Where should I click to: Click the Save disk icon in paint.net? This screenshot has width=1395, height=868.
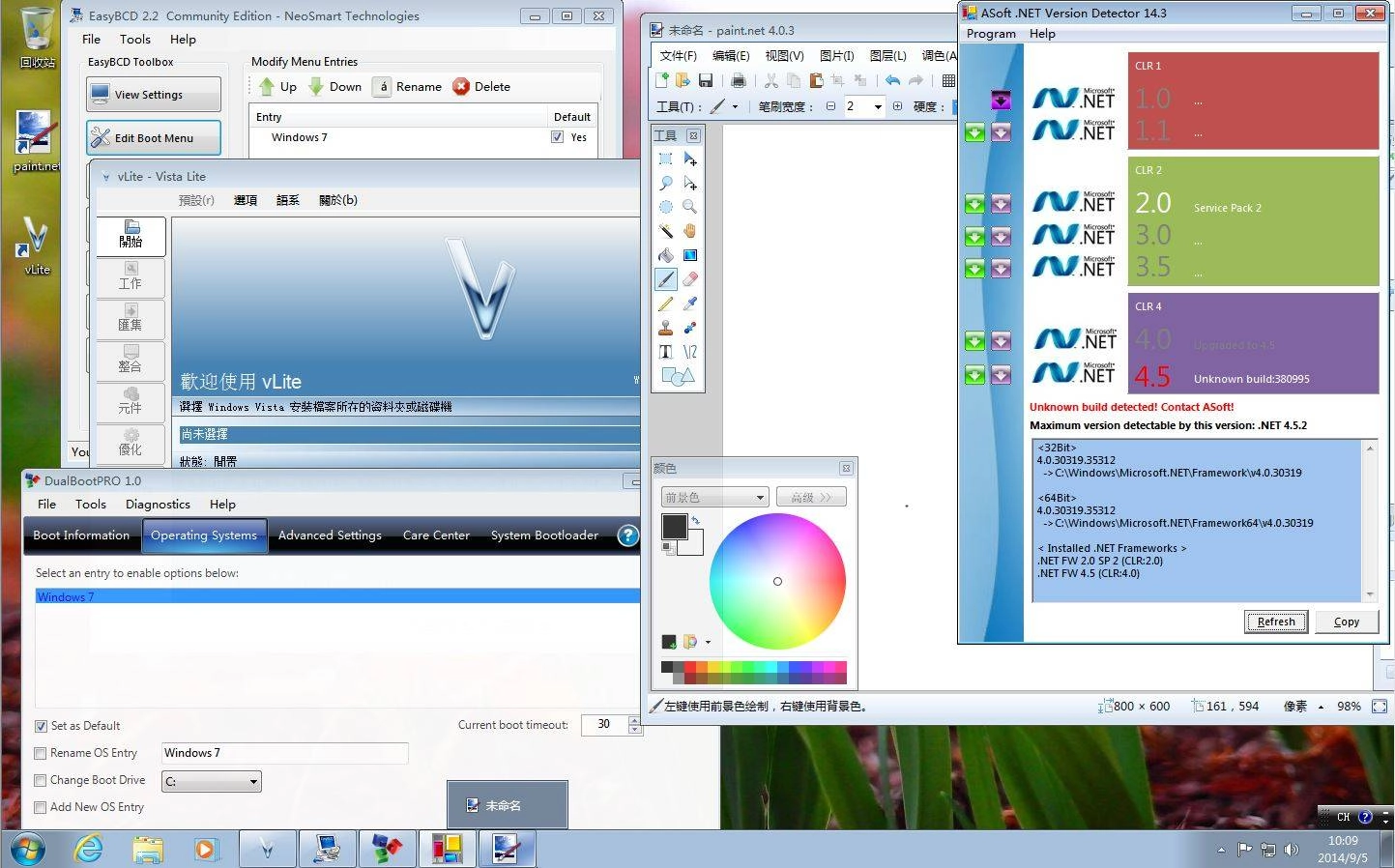pos(706,80)
